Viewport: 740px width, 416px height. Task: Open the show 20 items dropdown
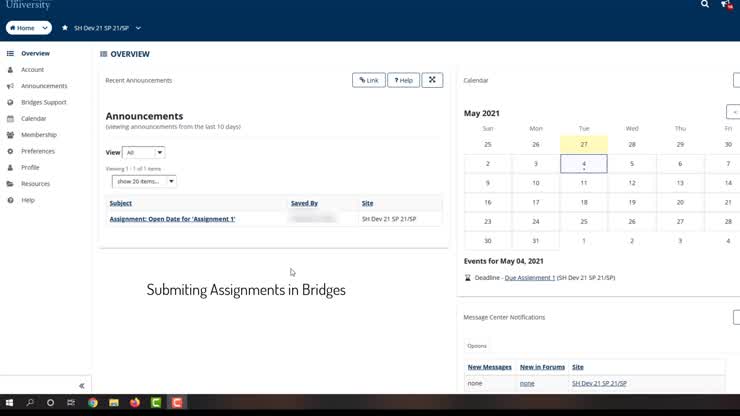144,181
